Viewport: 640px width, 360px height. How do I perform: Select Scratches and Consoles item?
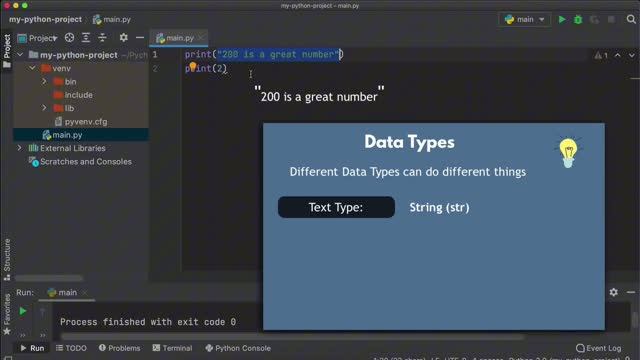click(86, 161)
